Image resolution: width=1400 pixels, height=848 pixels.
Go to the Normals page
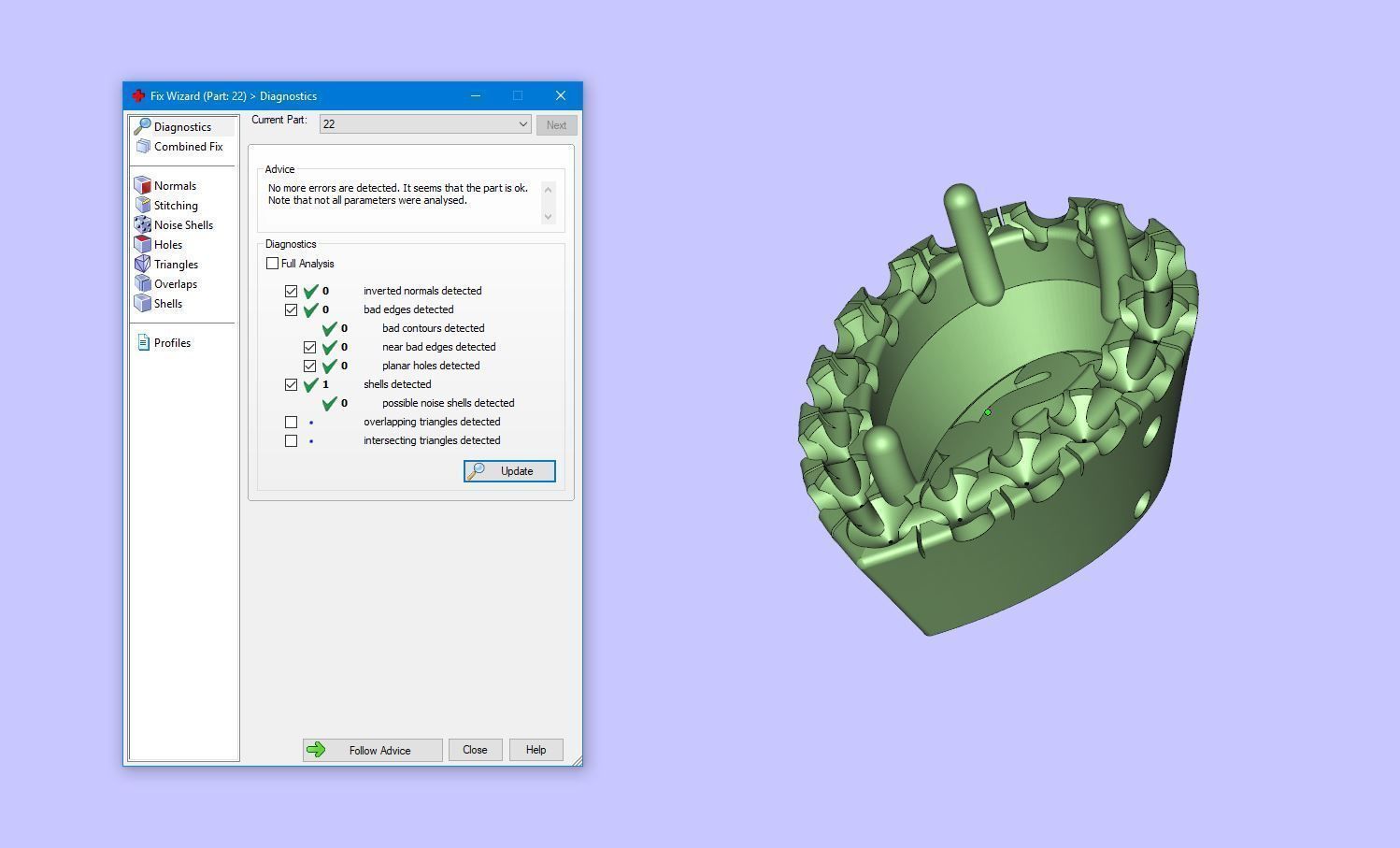(175, 186)
